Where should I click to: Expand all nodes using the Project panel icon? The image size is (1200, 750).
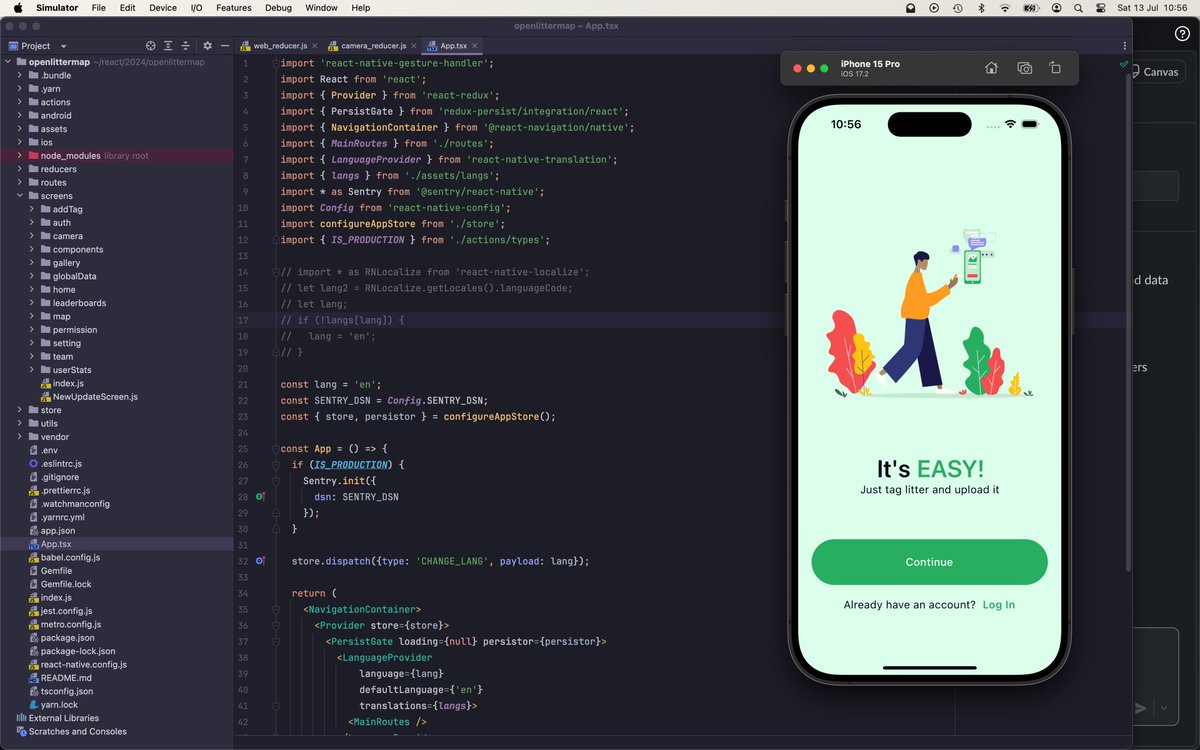168,45
